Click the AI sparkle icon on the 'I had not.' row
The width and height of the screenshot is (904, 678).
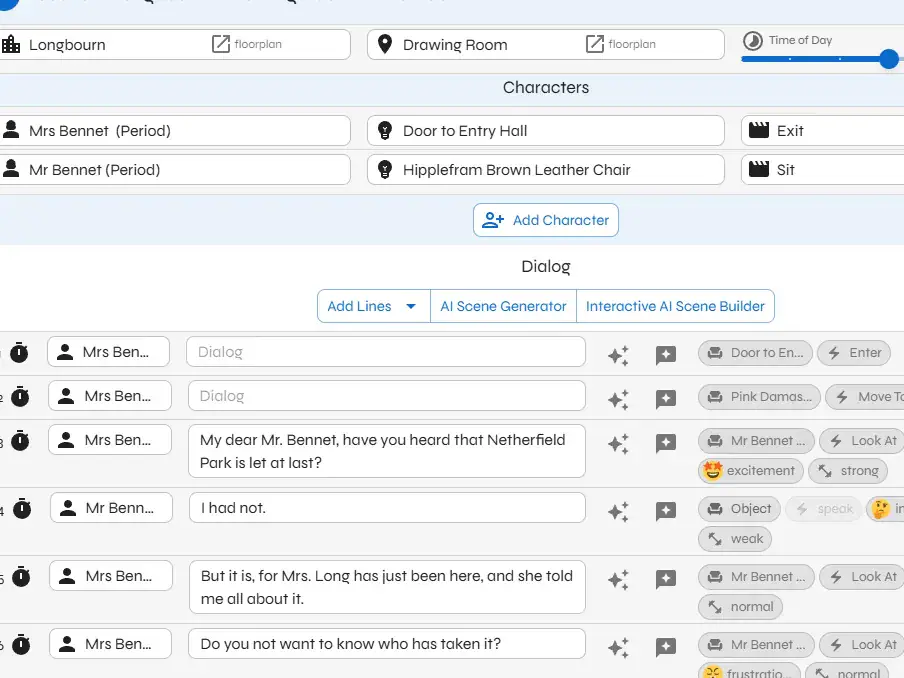(618, 511)
